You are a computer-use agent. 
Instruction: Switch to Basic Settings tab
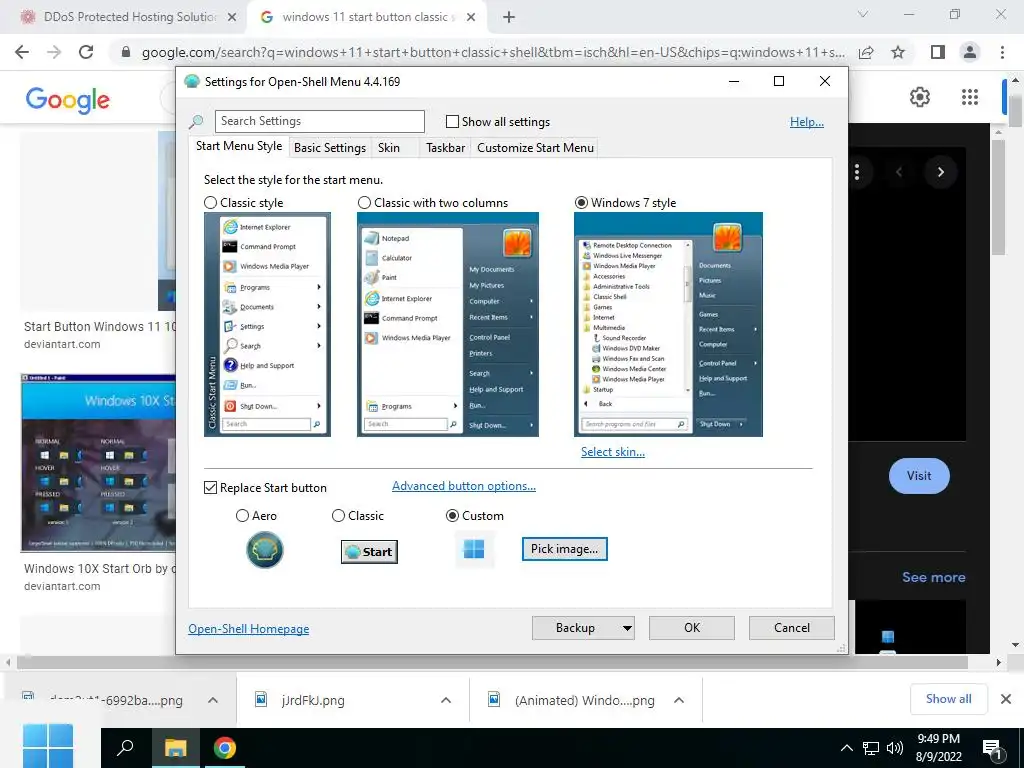[x=330, y=148]
